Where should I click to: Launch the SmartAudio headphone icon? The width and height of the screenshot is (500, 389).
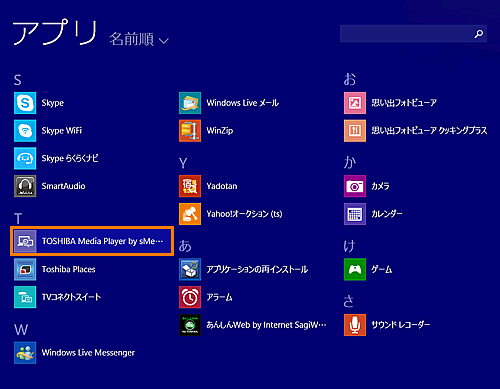click(25, 186)
